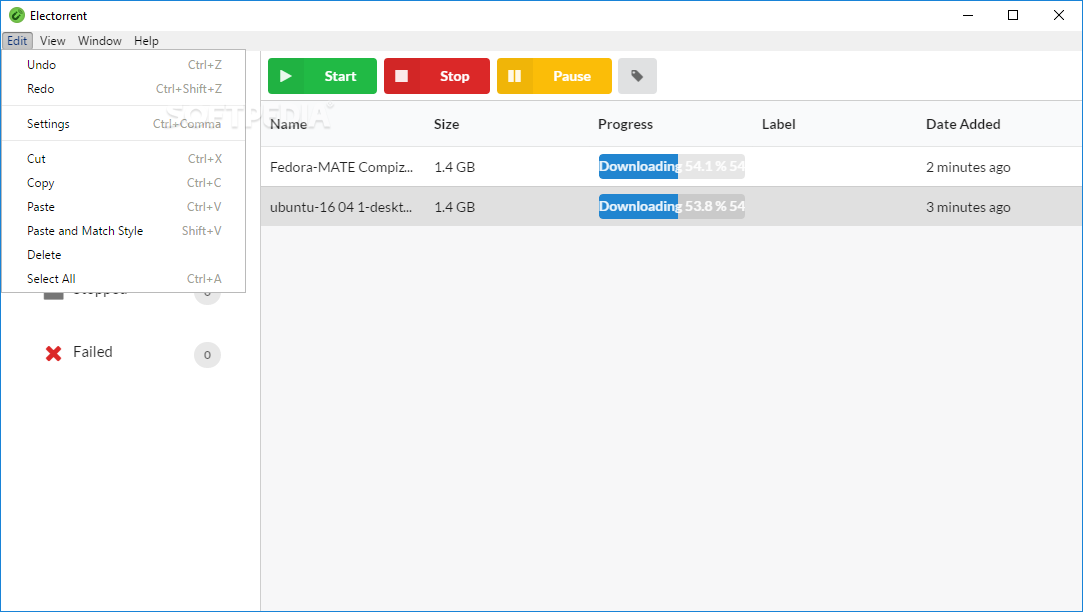Screen dimensions: 1083x612
Task: Click the Pause torrent button
Action: (554, 76)
